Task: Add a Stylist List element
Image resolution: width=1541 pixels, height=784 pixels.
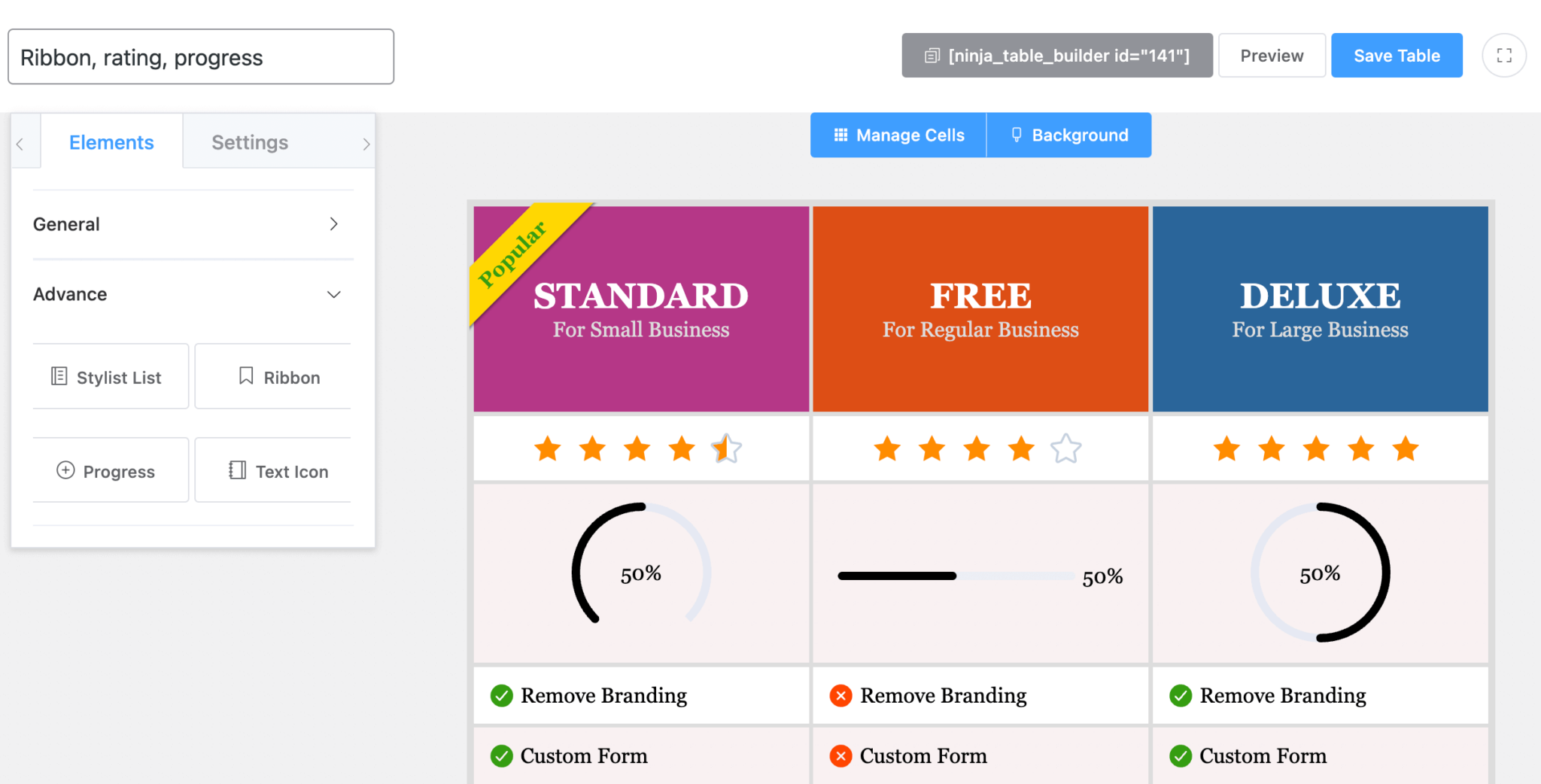Action: coord(111,377)
